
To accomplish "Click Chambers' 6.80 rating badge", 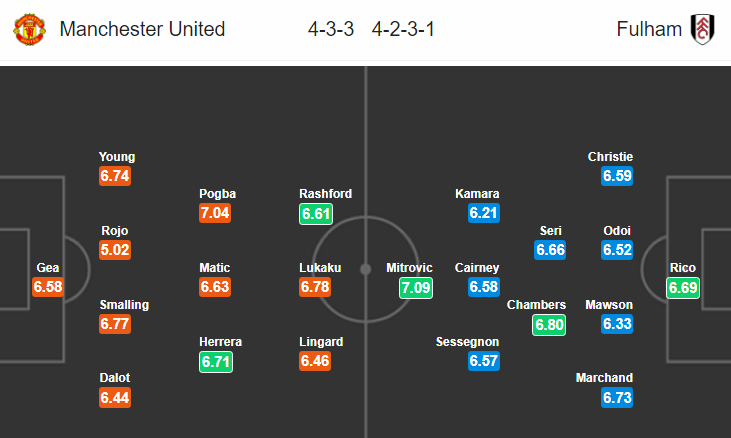I will coord(549,325).
